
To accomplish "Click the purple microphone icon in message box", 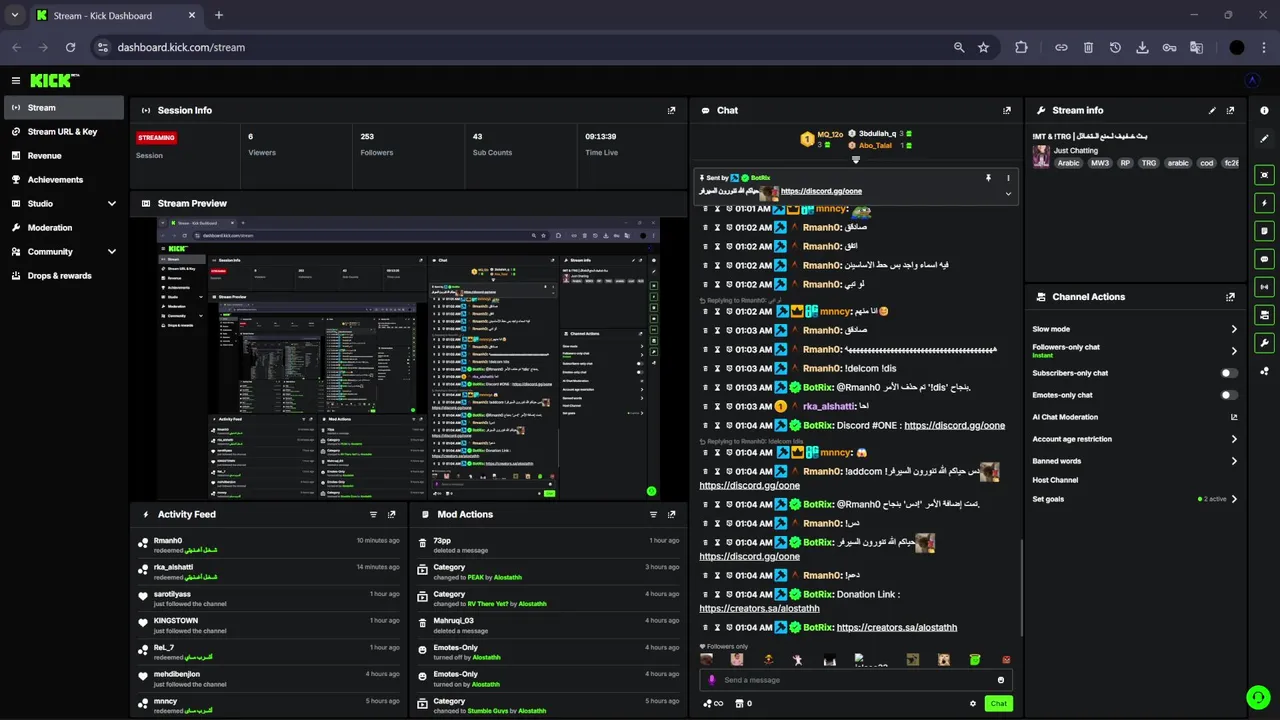I will coord(712,680).
